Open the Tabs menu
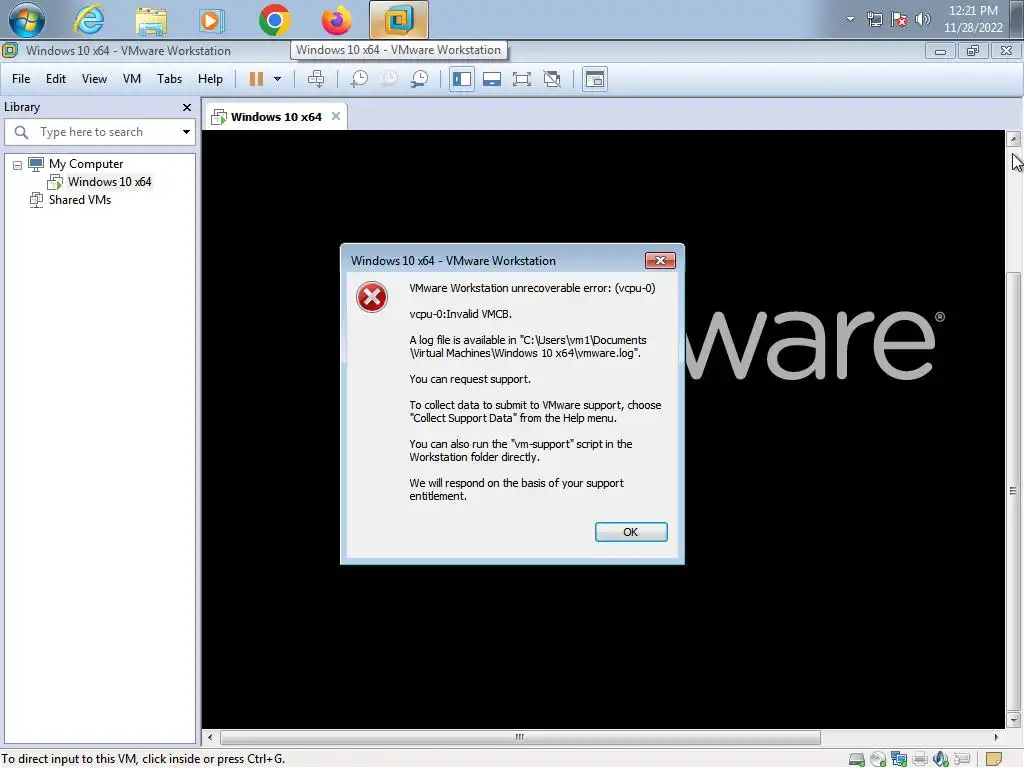The image size is (1024, 768). point(169,79)
